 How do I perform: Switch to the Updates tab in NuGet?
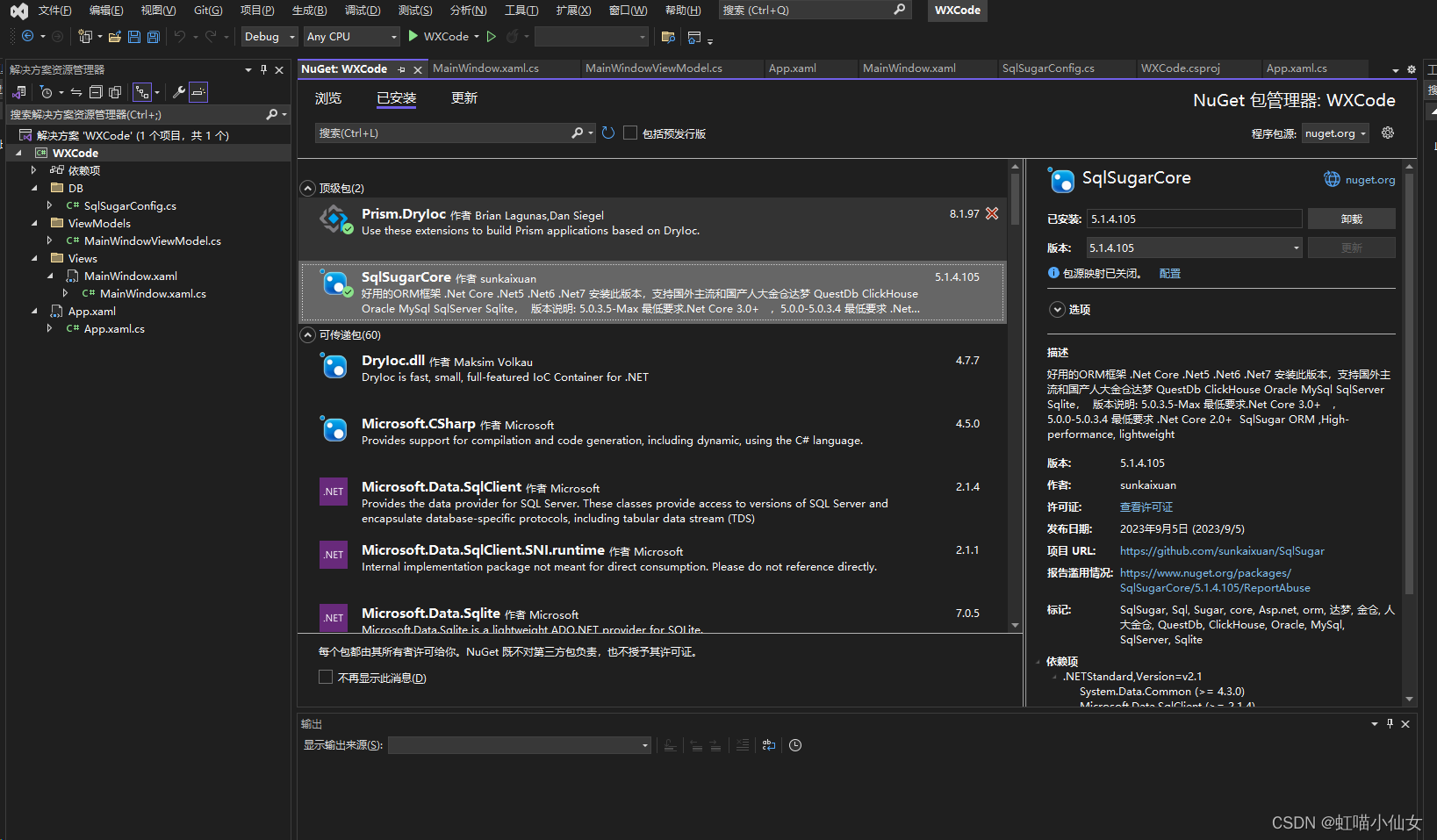(x=464, y=98)
